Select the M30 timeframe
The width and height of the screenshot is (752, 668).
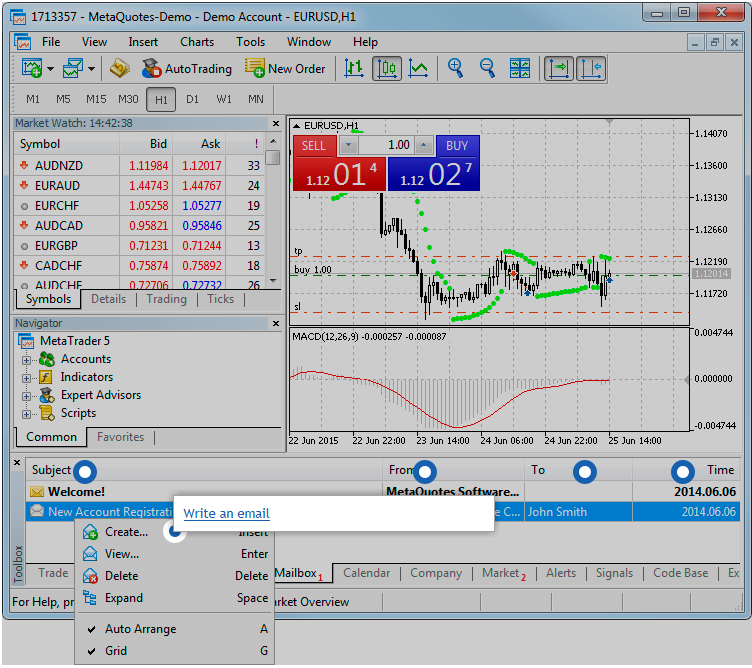click(128, 99)
